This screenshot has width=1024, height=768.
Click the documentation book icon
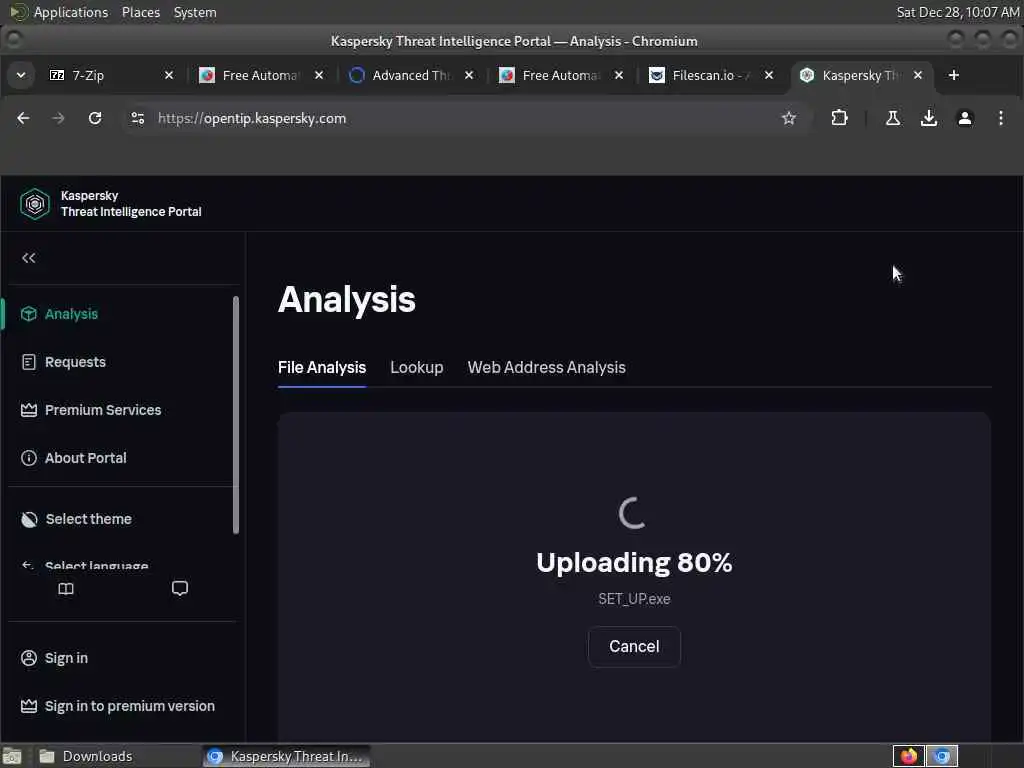[66, 589]
